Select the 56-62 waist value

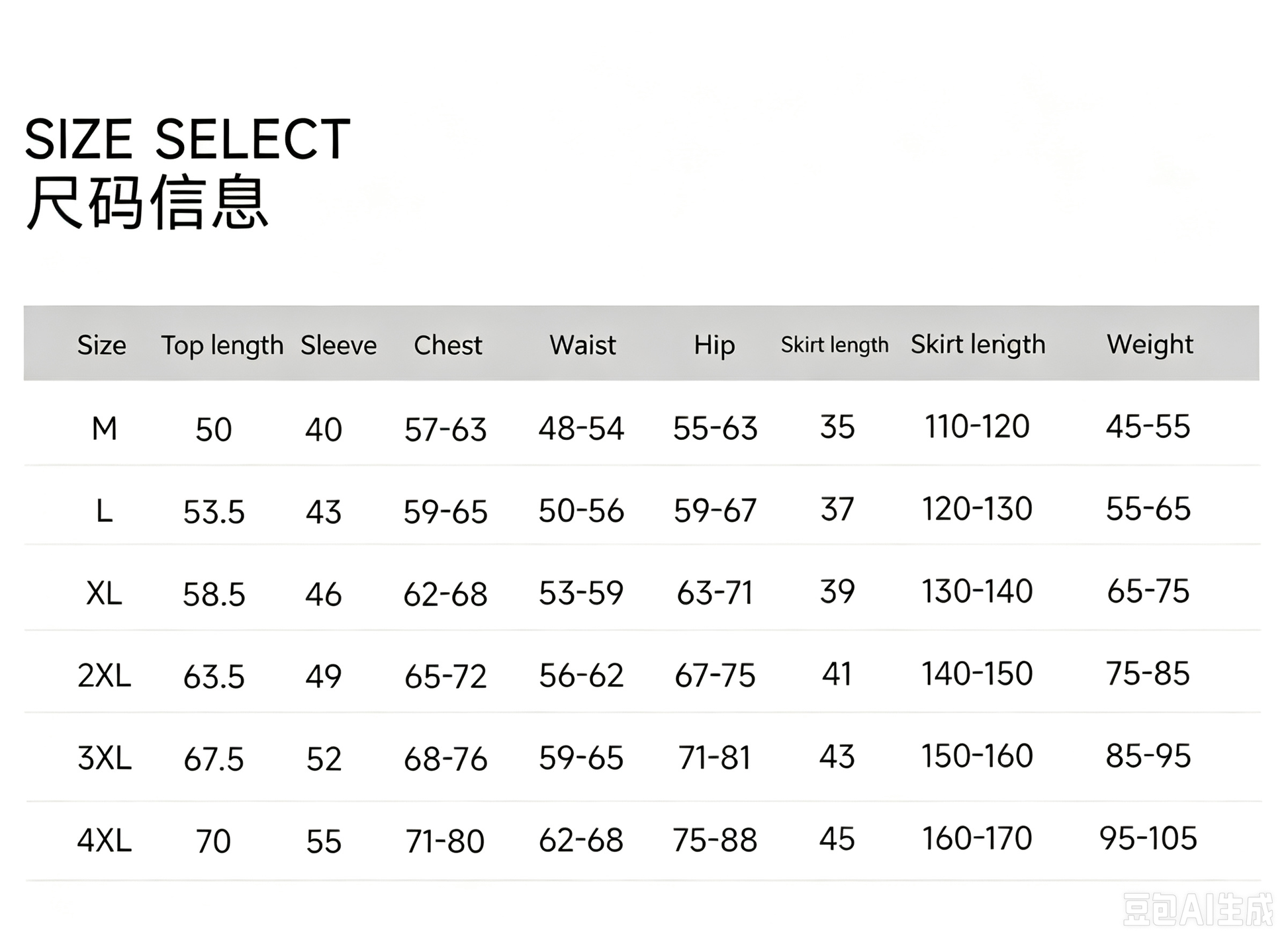tap(581, 675)
